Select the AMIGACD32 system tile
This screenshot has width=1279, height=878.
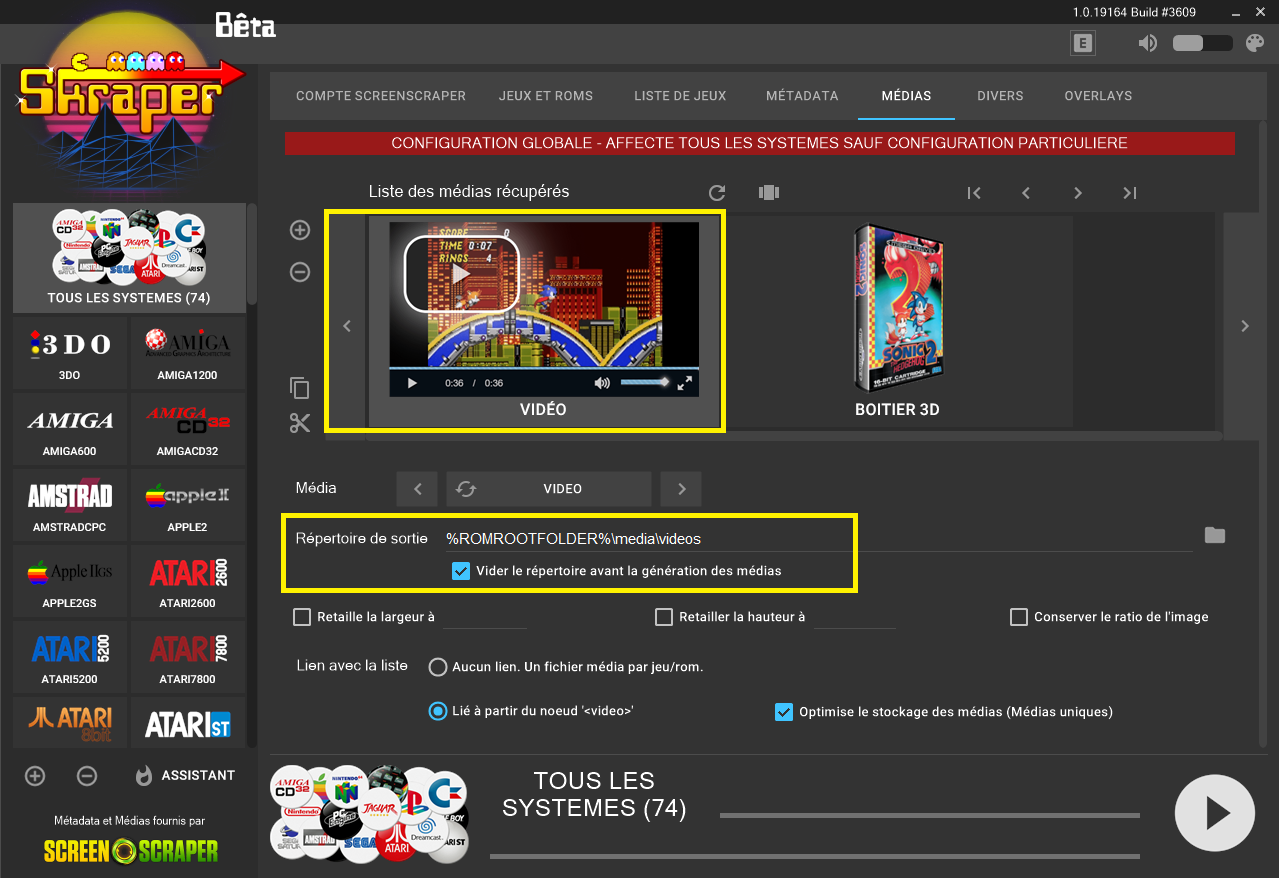coord(187,429)
